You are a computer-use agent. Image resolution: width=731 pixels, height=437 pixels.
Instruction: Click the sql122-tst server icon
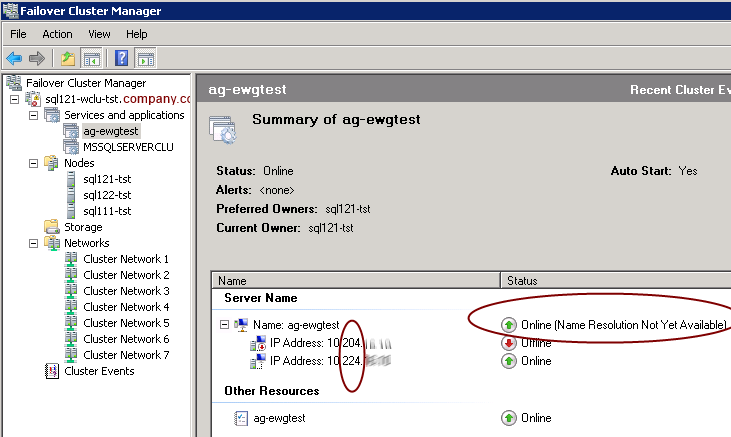(71, 195)
